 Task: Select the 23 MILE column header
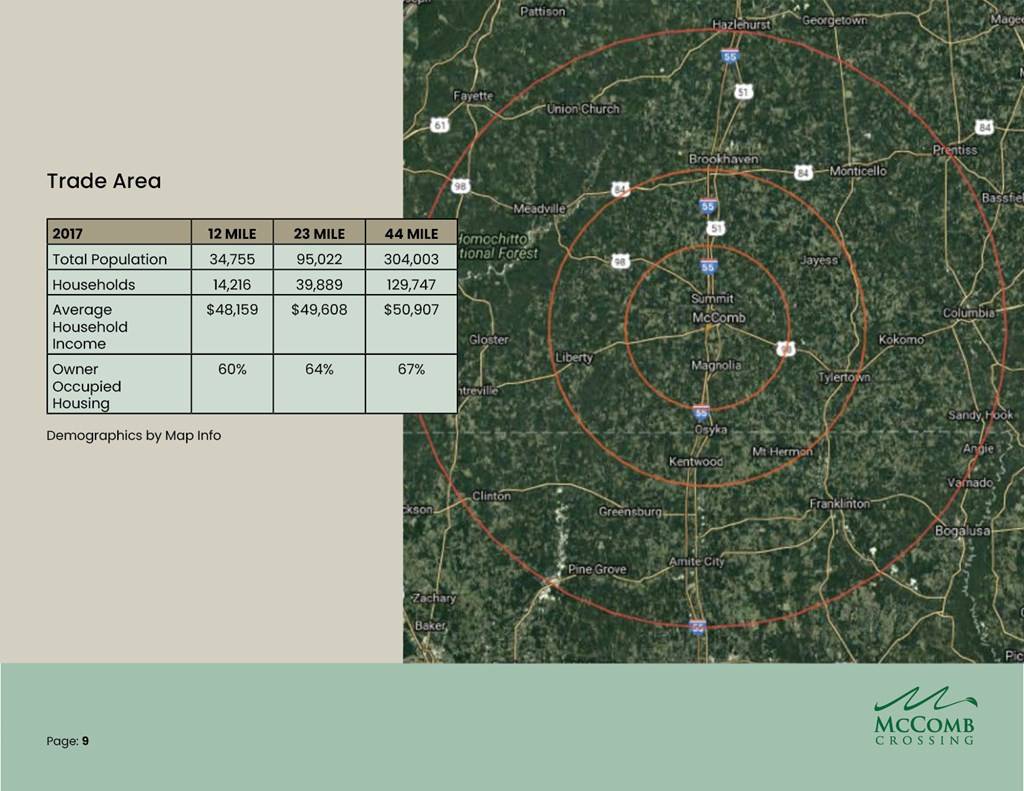coord(319,234)
